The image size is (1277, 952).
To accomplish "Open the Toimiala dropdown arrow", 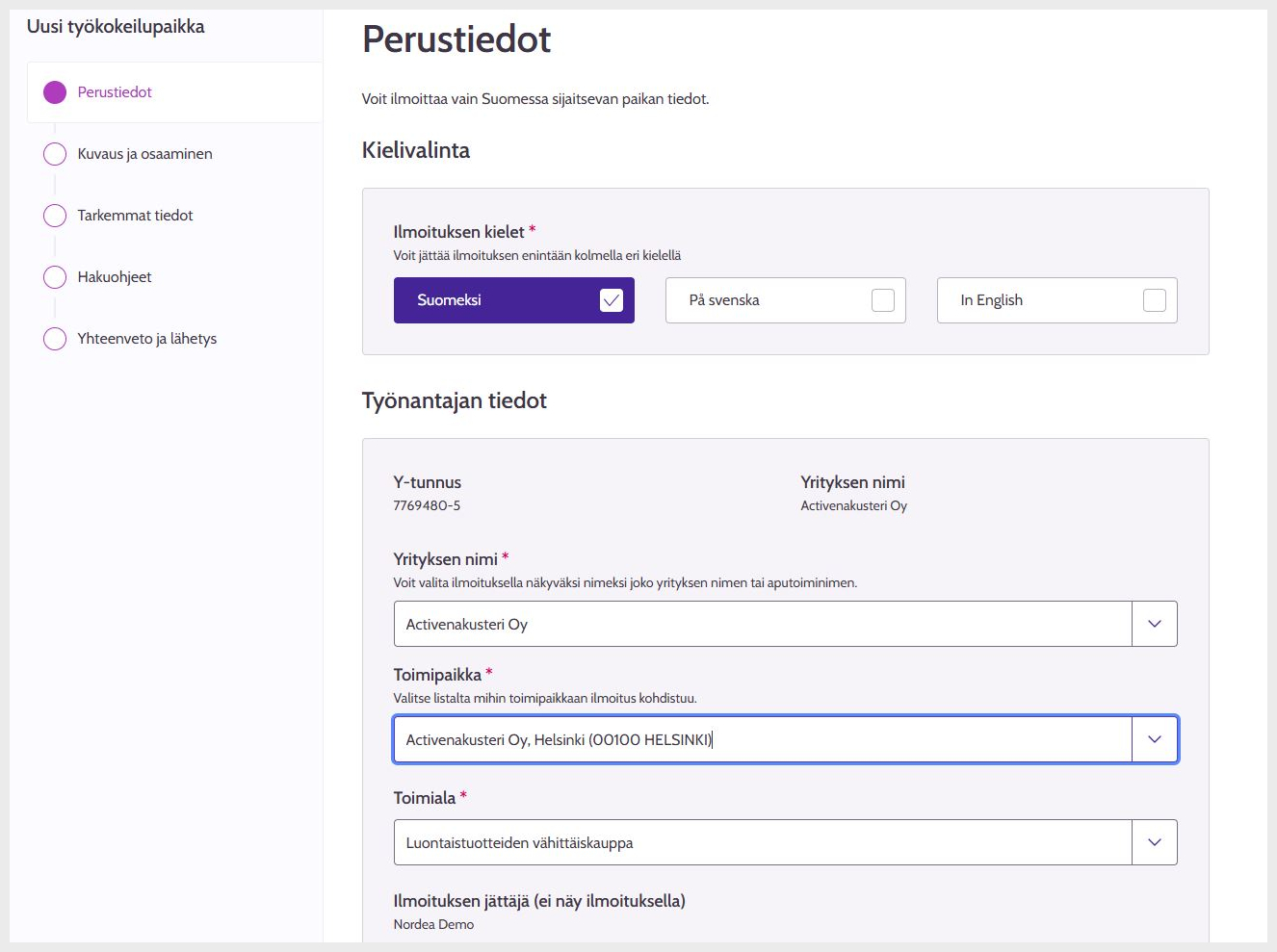I will tap(1155, 842).
